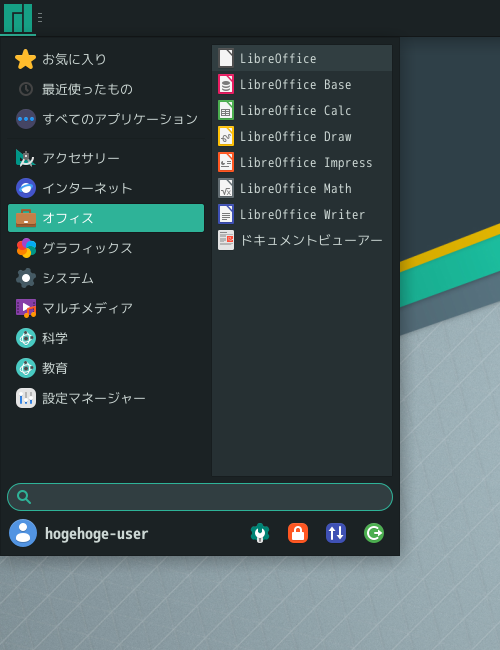Screen dimensions: 500x650
Task: Launch the plain LibreOffice entry label
Action: [x=278, y=58]
